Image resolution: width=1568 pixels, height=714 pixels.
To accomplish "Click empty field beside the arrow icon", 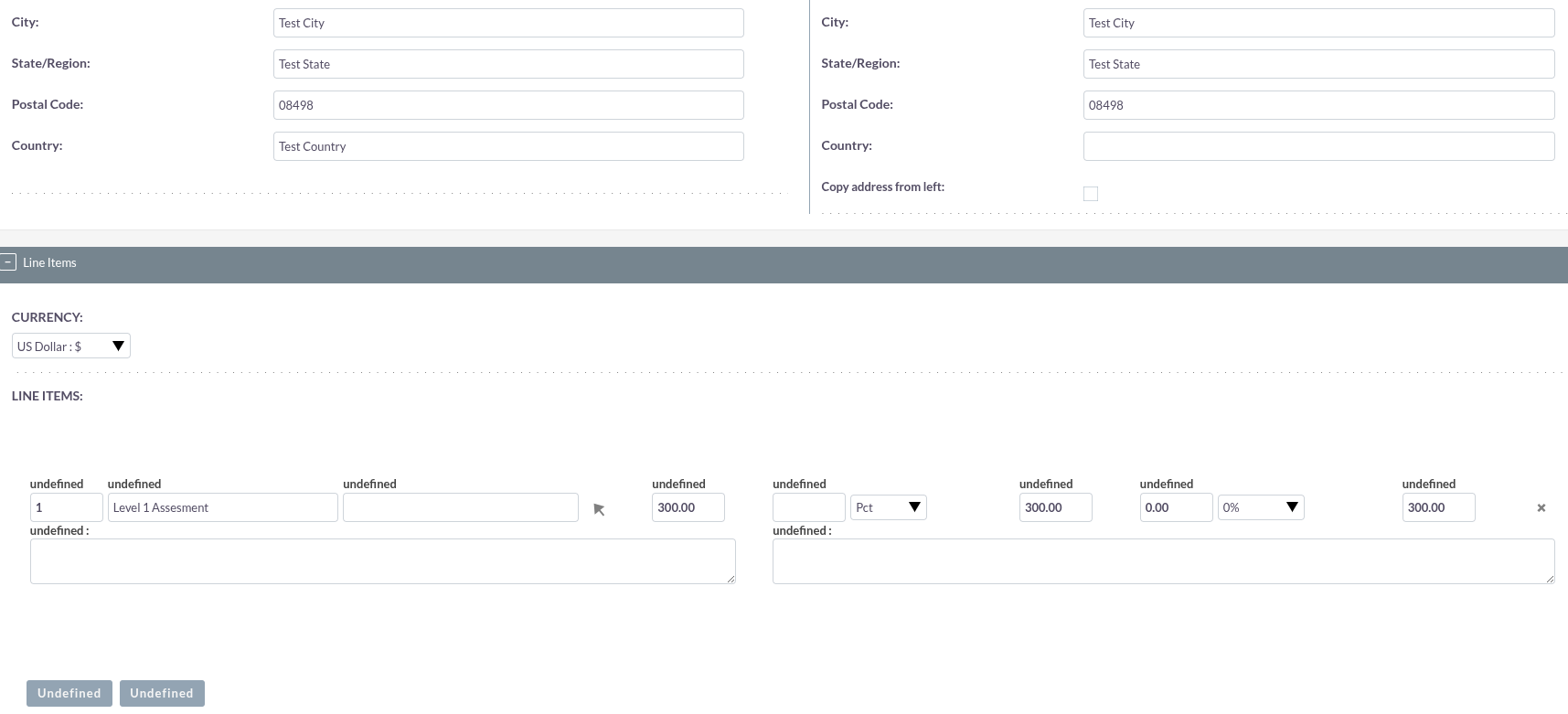I will coord(460,507).
